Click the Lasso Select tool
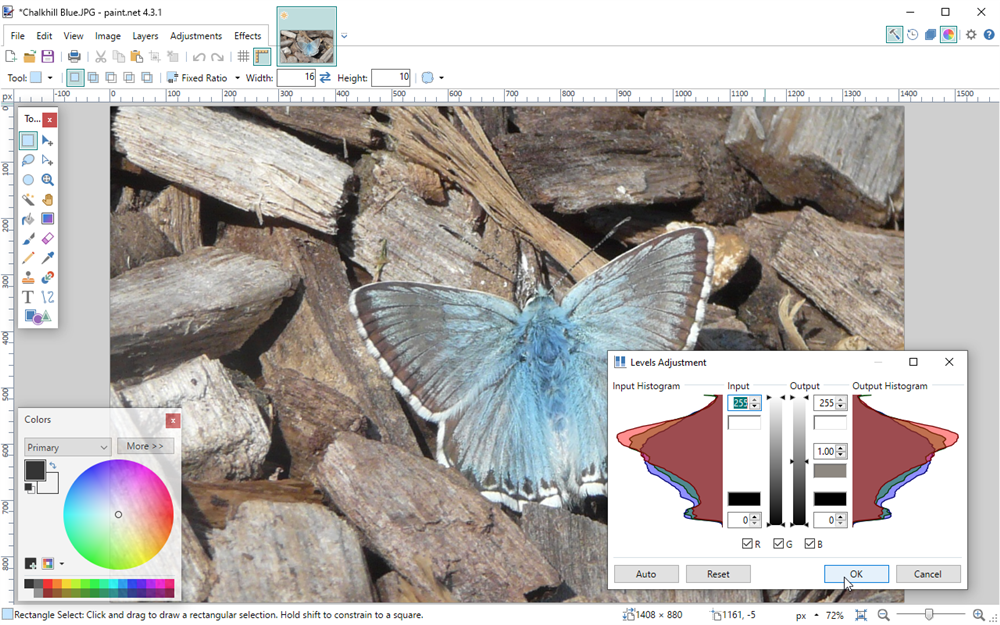 click(28, 160)
